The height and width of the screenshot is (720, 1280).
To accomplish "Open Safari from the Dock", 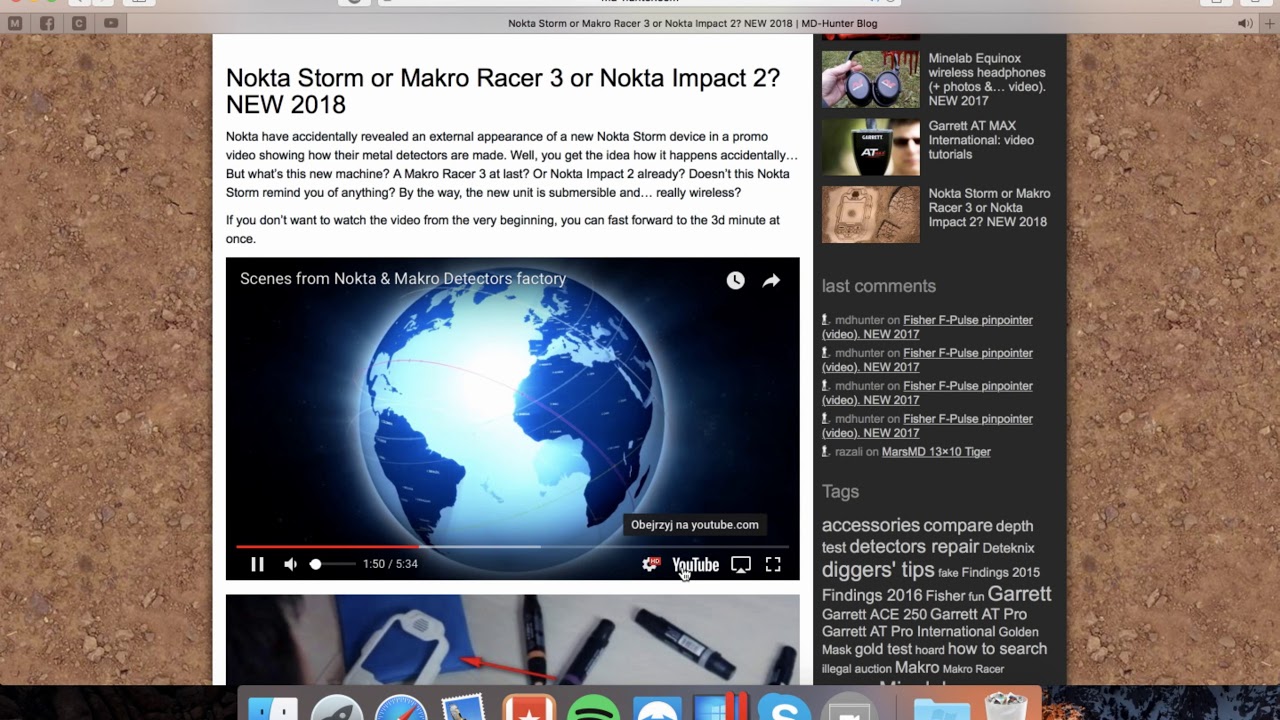I will pos(401,708).
